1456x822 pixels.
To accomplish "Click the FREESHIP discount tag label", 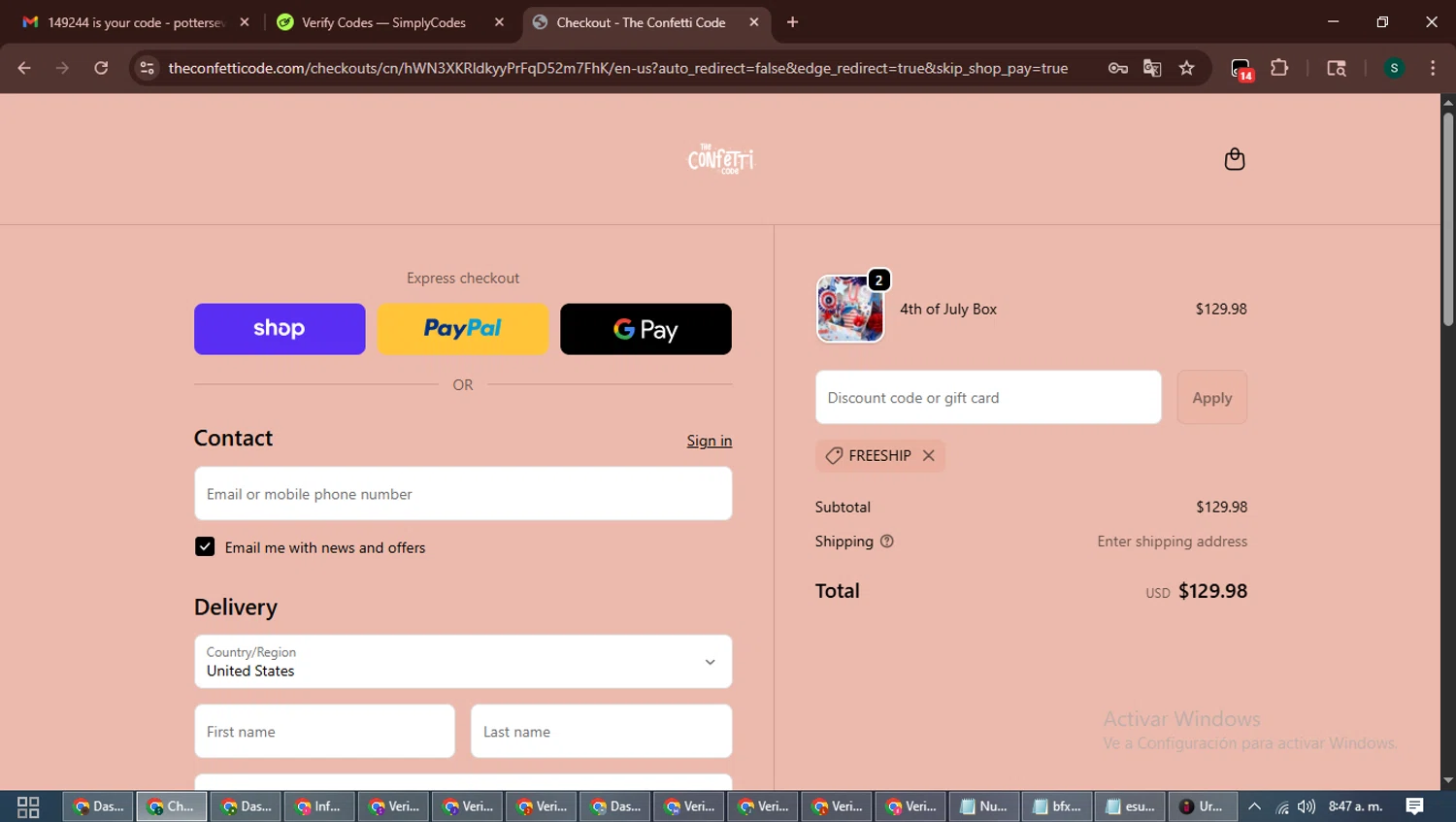I will (x=879, y=455).
